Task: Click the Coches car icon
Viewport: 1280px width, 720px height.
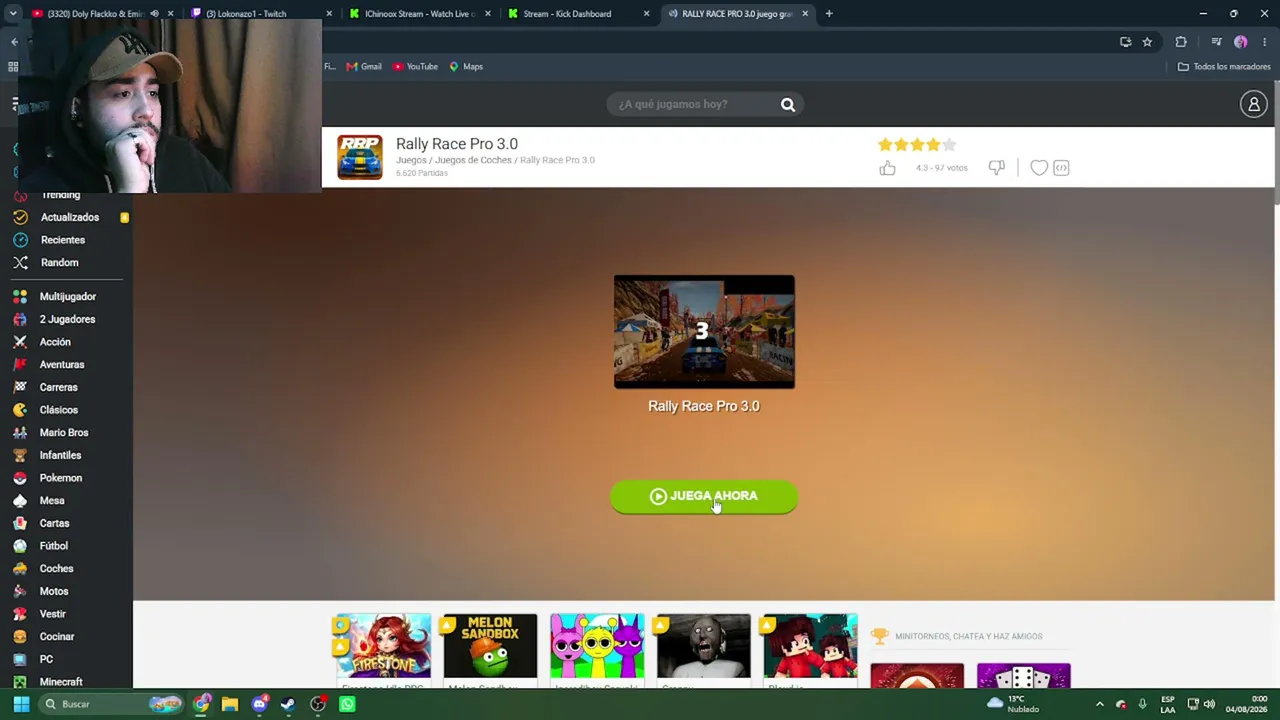Action: (20, 569)
